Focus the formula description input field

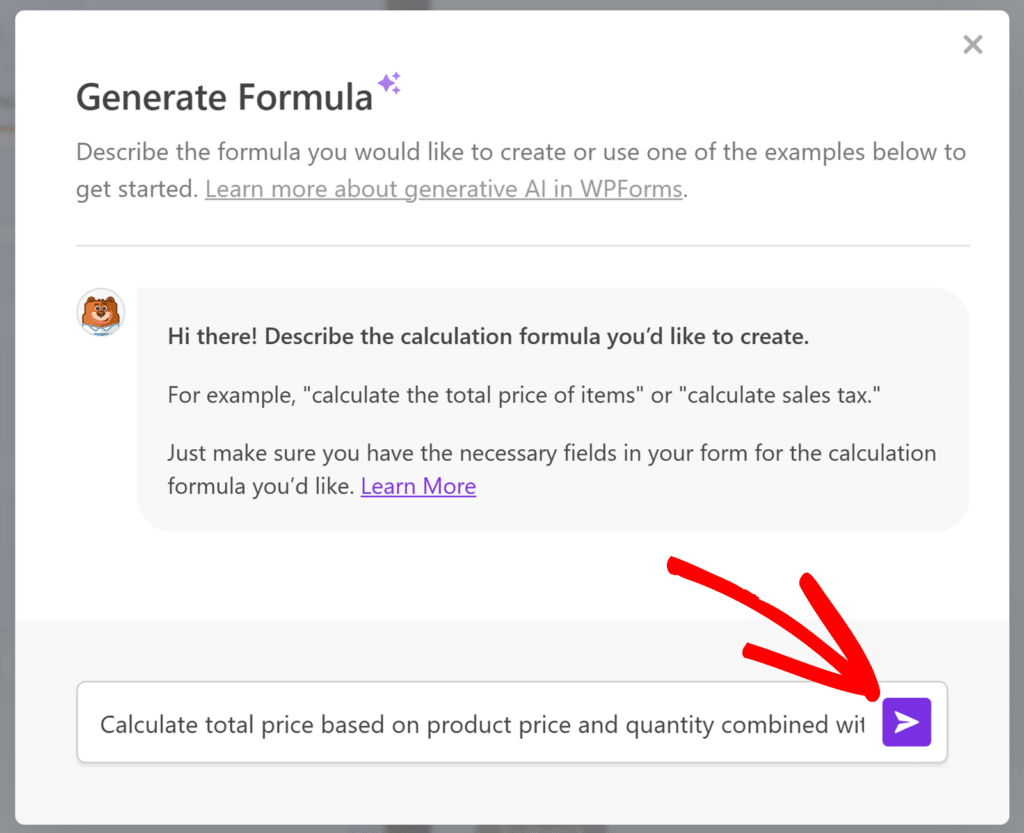pyautogui.click(x=482, y=722)
